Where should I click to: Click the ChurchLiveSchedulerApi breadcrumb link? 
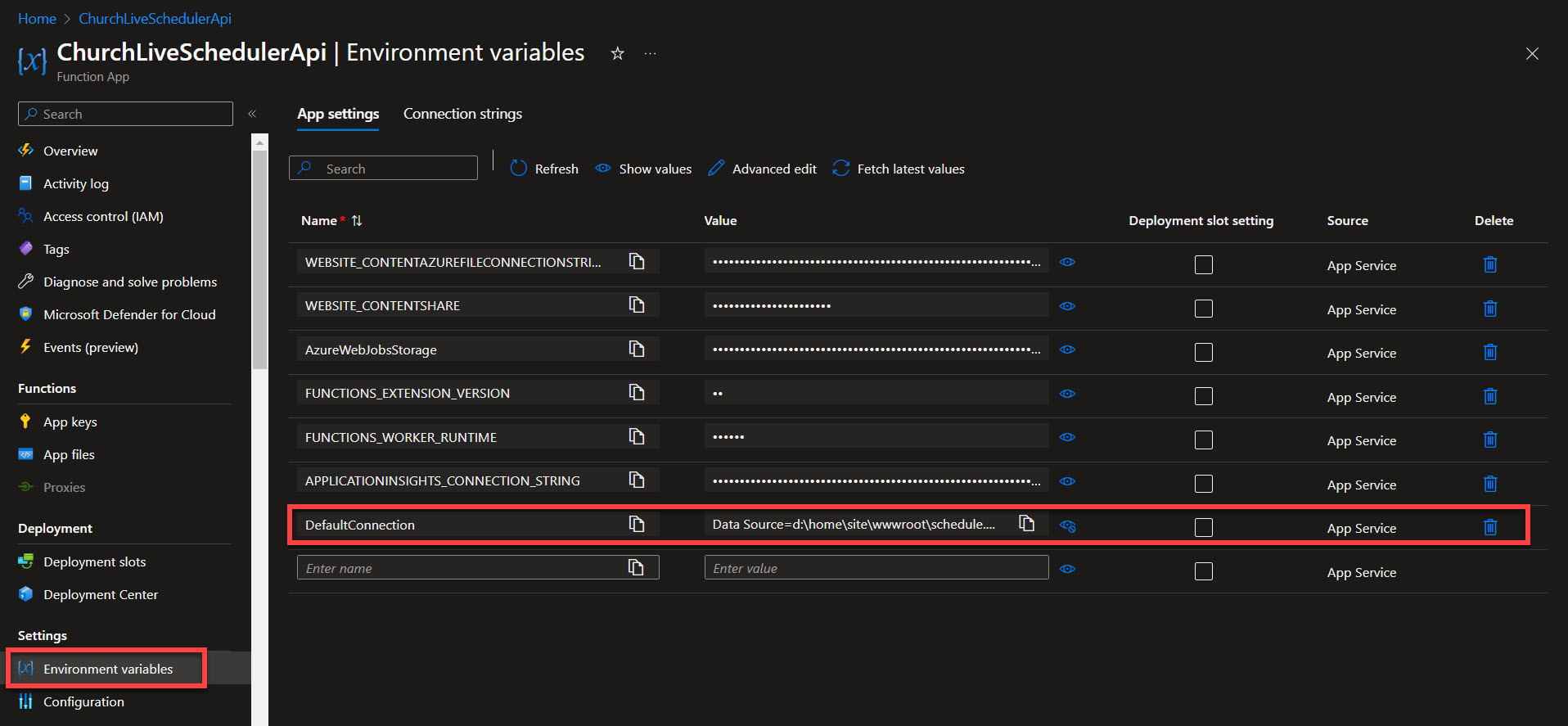pos(155,18)
